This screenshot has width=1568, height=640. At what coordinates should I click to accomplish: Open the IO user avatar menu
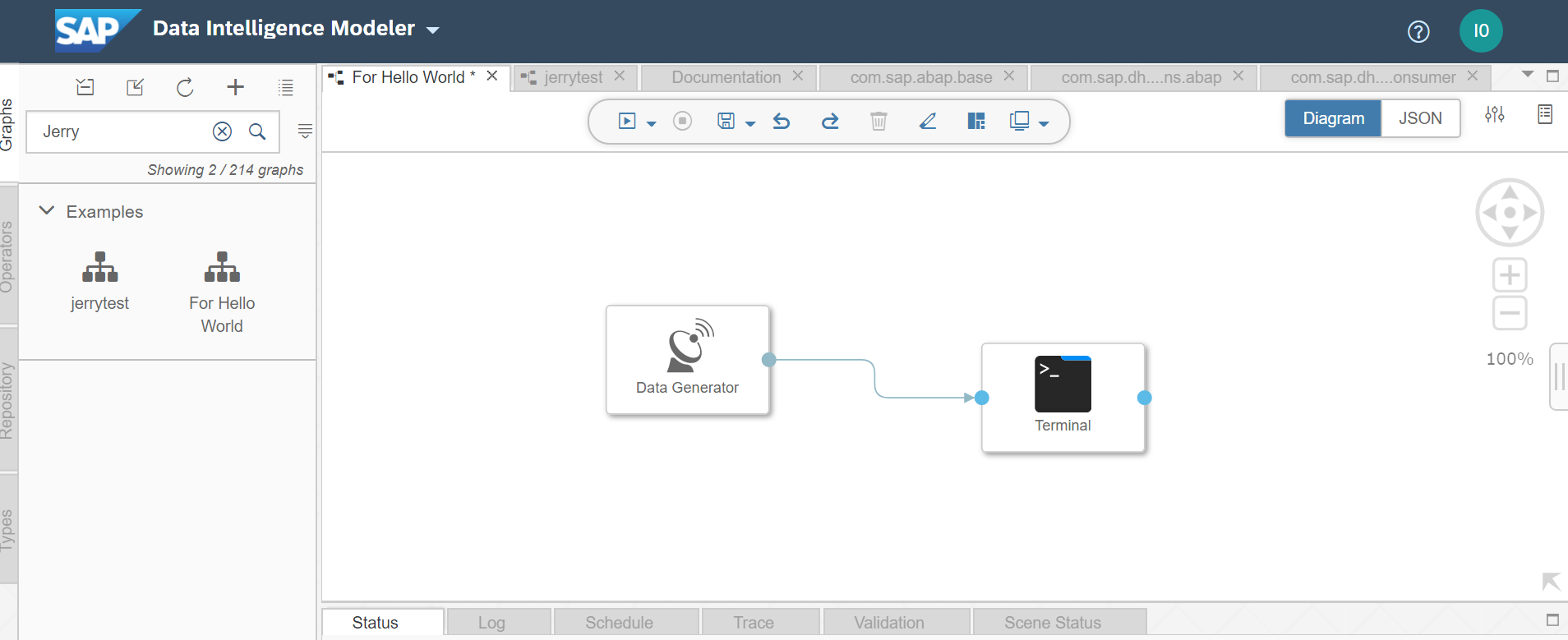pos(1481,31)
